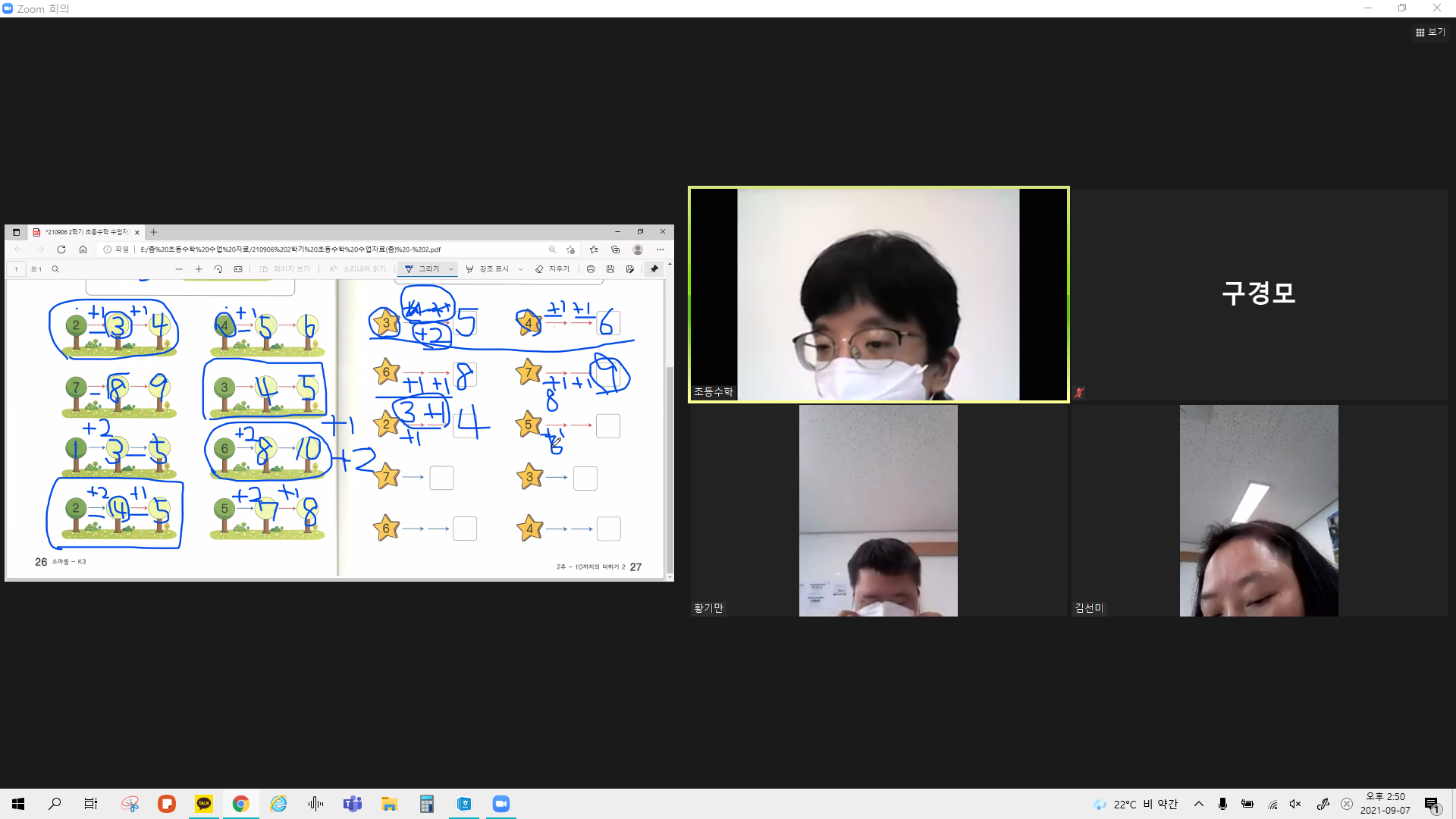Screen dimensions: 1456x819
Task: Expand the 그리기 pen options dropdown
Action: coord(451,269)
